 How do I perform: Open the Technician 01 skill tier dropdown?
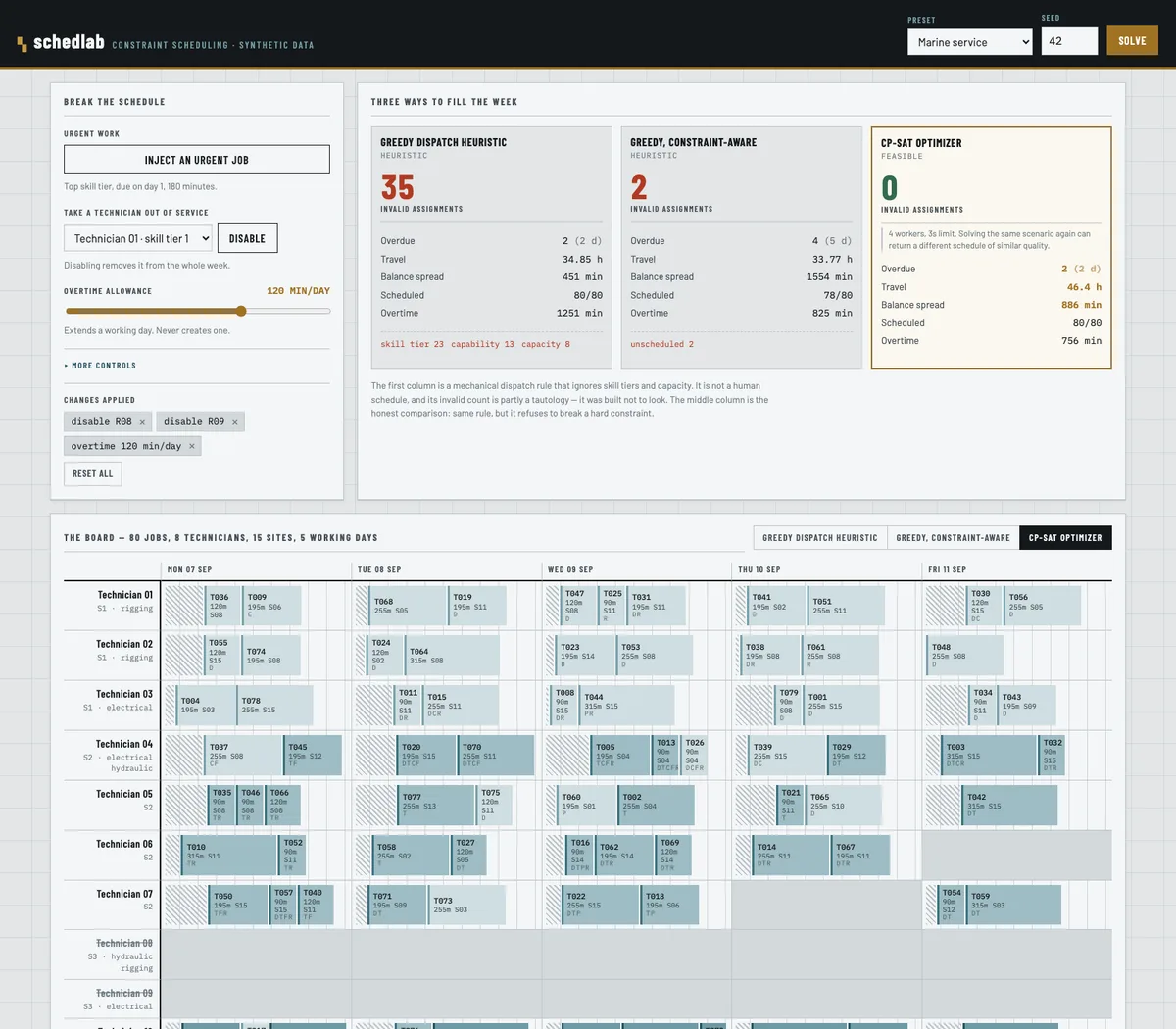(138, 238)
